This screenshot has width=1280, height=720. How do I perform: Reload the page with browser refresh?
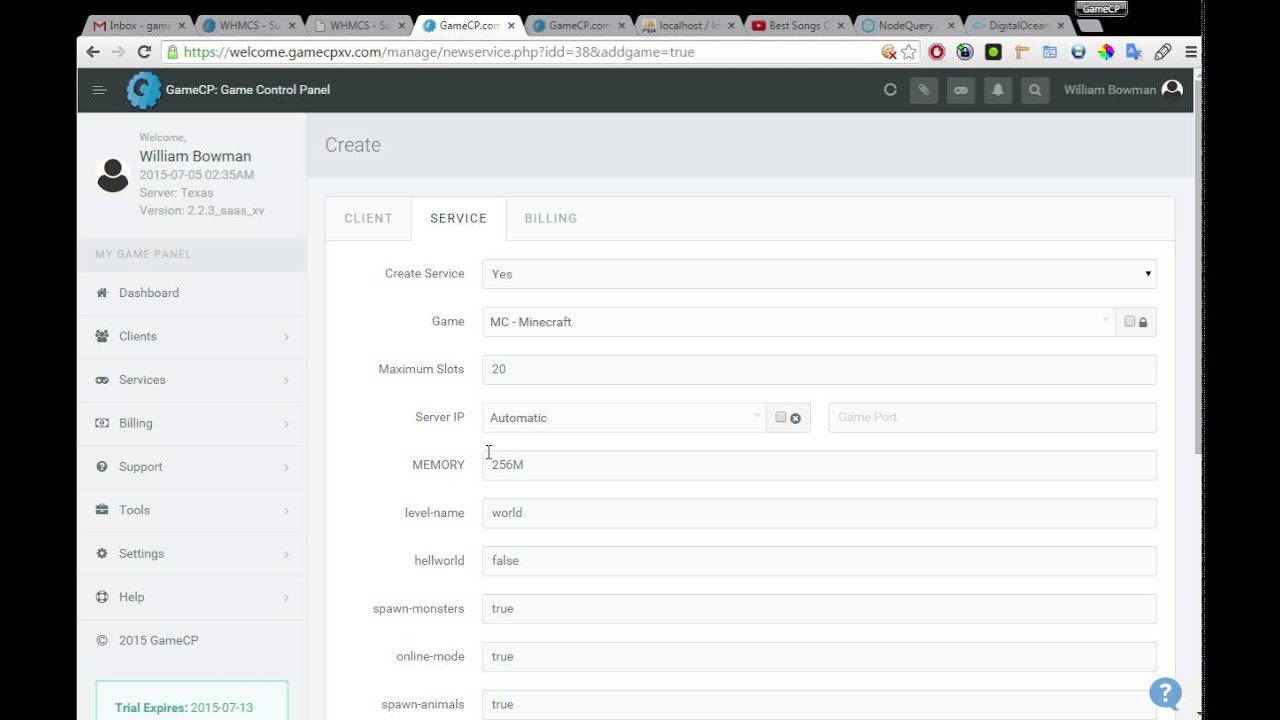[144, 52]
